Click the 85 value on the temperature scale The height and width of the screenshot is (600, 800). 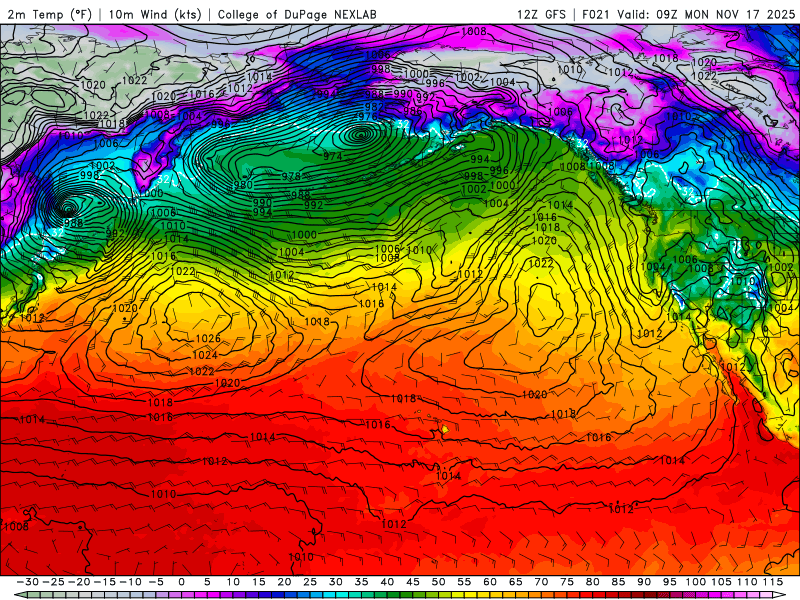pyautogui.click(x=618, y=582)
